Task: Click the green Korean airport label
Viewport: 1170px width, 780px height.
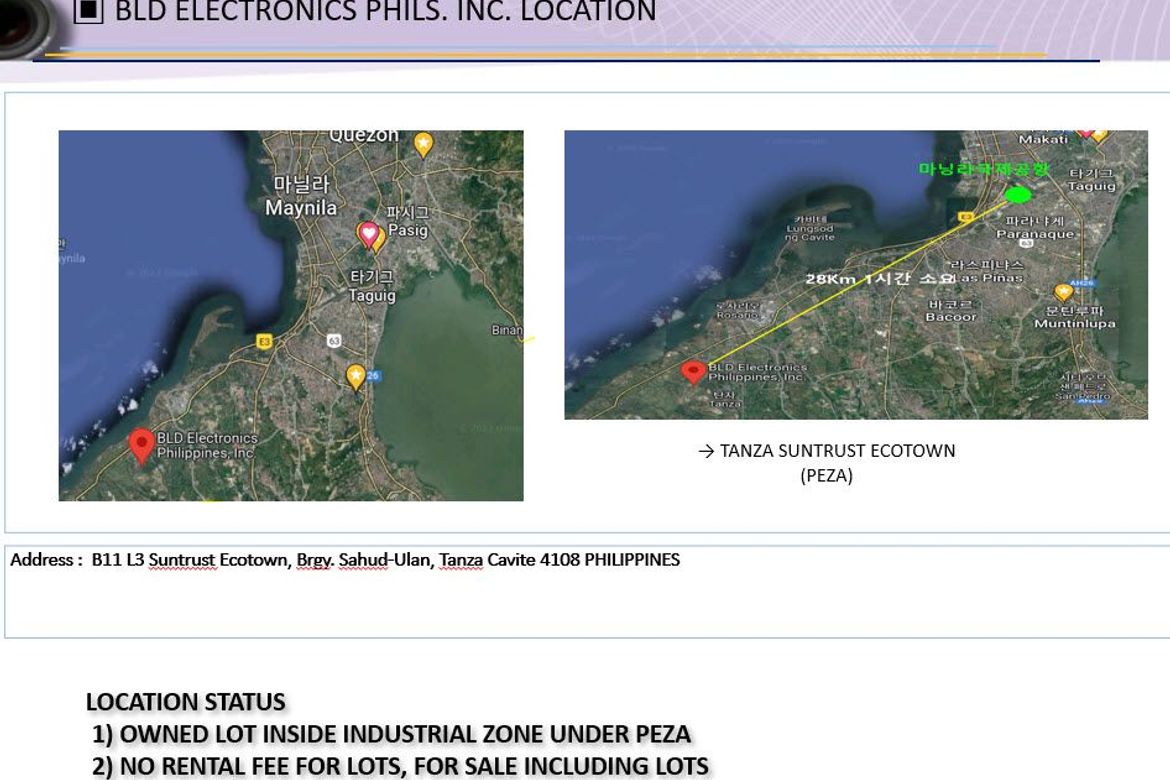Action: tap(983, 169)
